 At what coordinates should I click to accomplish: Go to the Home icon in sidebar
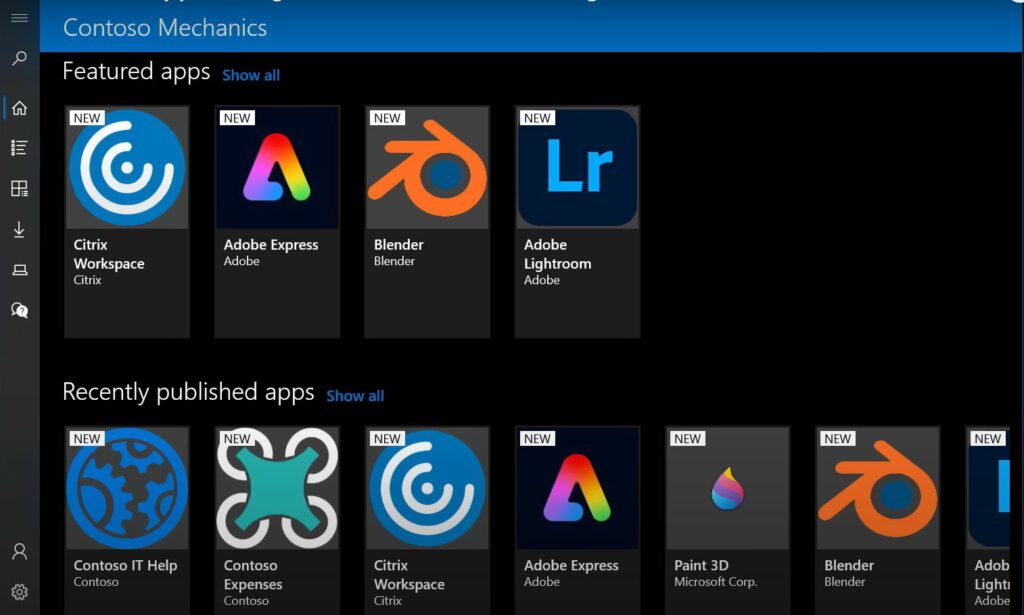[x=20, y=108]
